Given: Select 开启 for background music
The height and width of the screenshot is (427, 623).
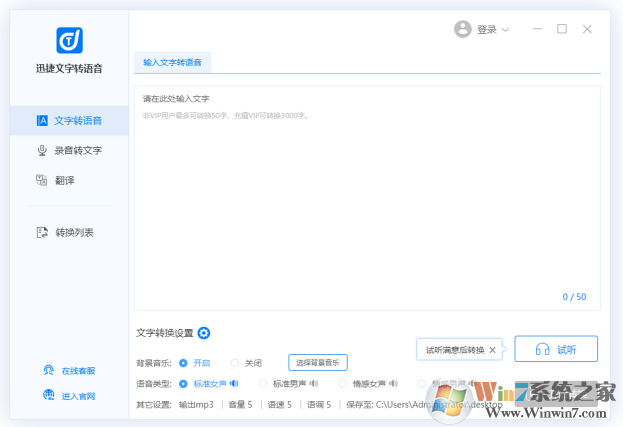Looking at the screenshot, I should pos(183,363).
